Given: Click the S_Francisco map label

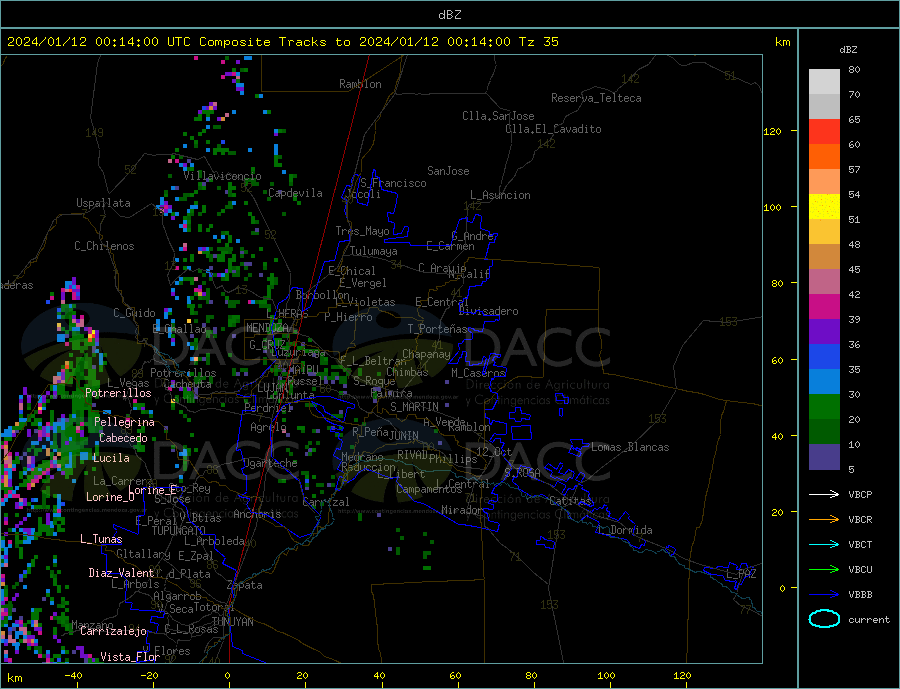Looking at the screenshot, I should click(x=393, y=183).
